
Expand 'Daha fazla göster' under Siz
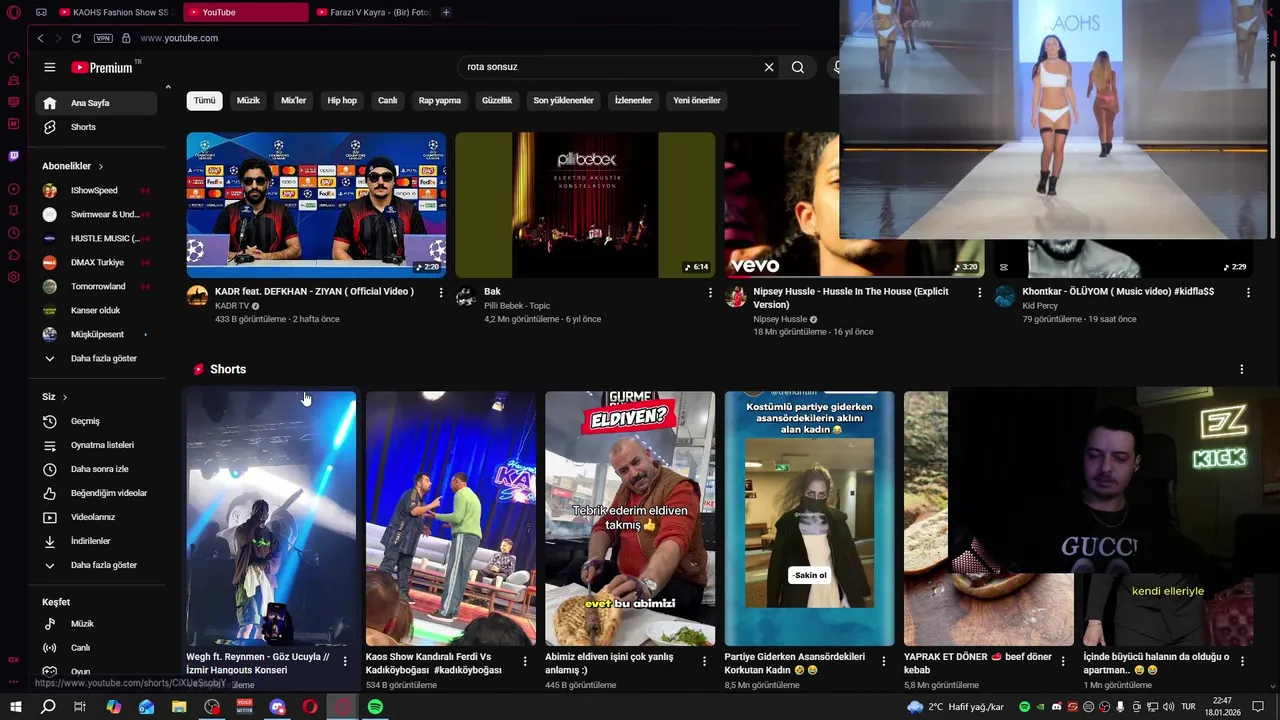(96, 565)
